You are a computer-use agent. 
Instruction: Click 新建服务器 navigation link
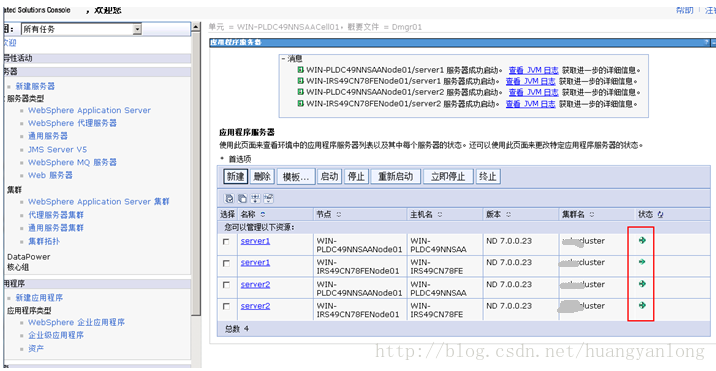point(35,86)
